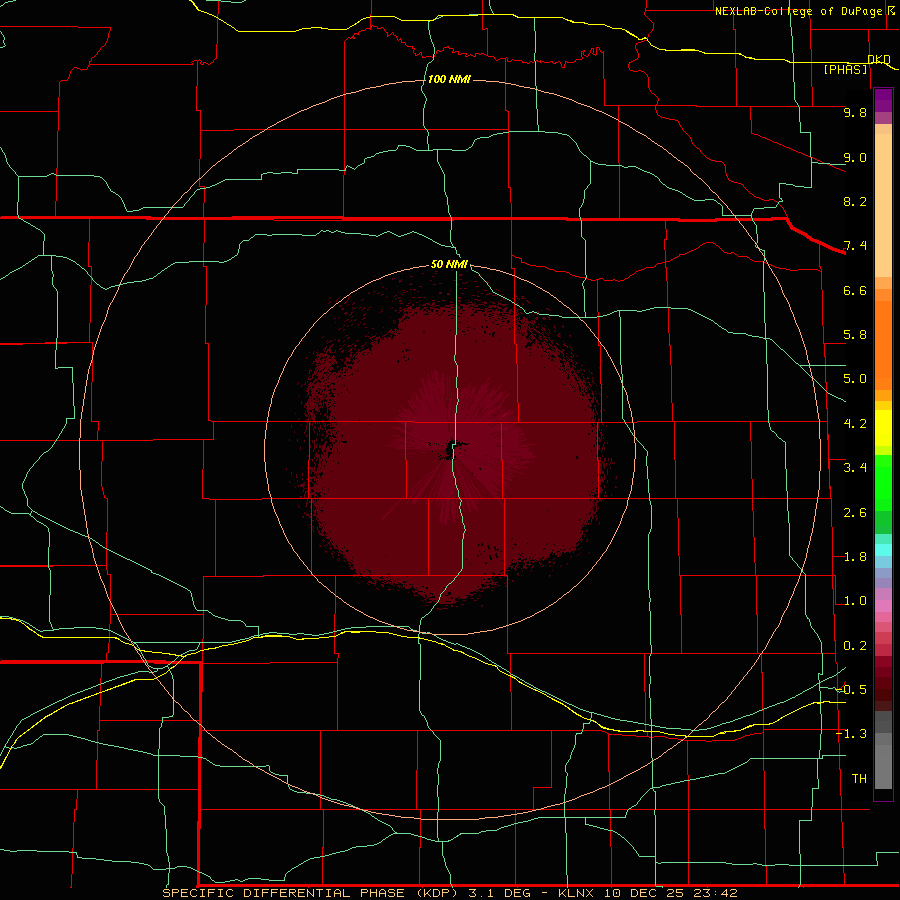Click the -0.5 scale label
Screen dimensions: 900x900
click(x=851, y=689)
